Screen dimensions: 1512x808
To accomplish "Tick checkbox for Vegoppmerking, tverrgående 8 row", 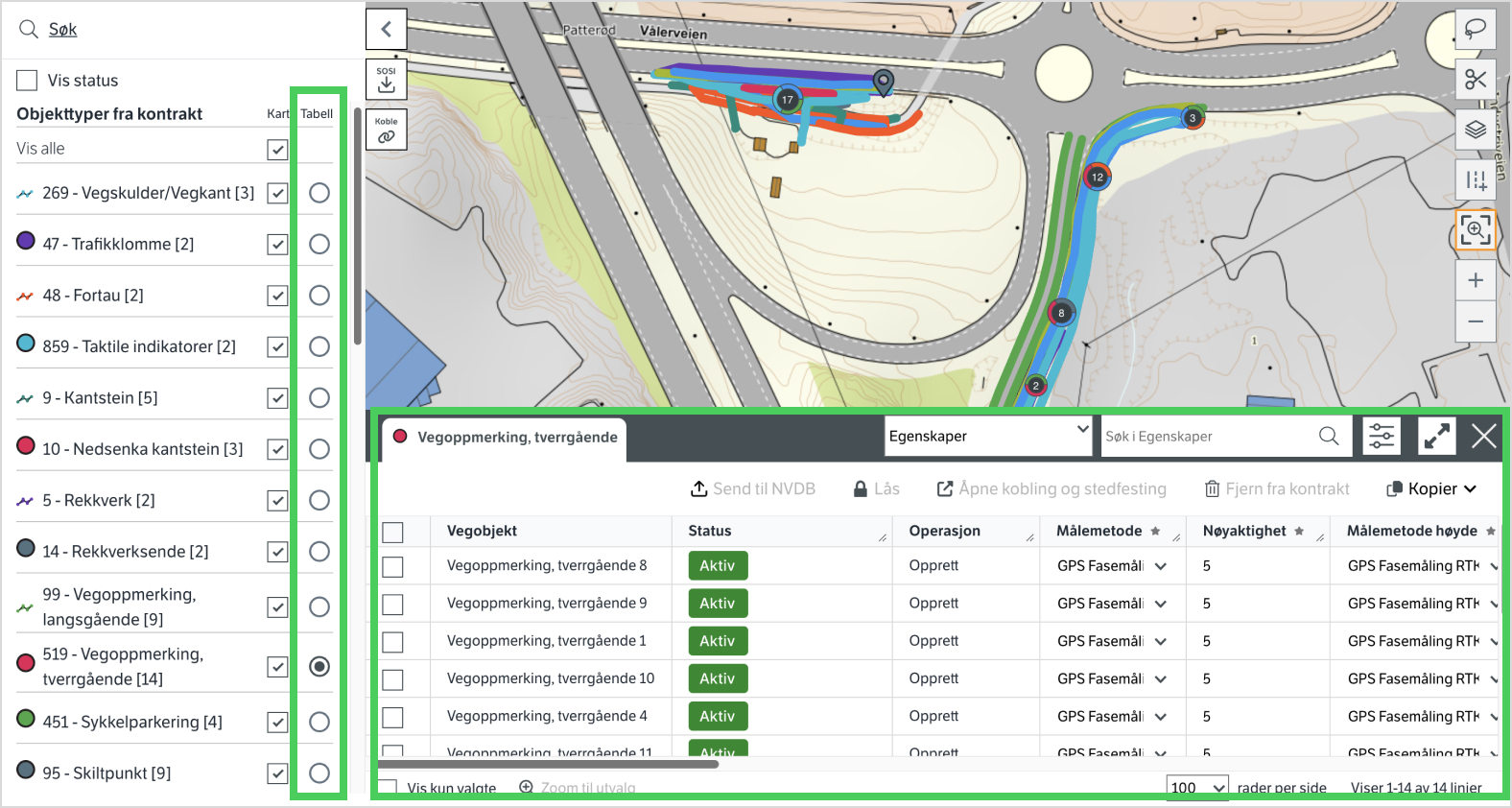I will [x=392, y=567].
